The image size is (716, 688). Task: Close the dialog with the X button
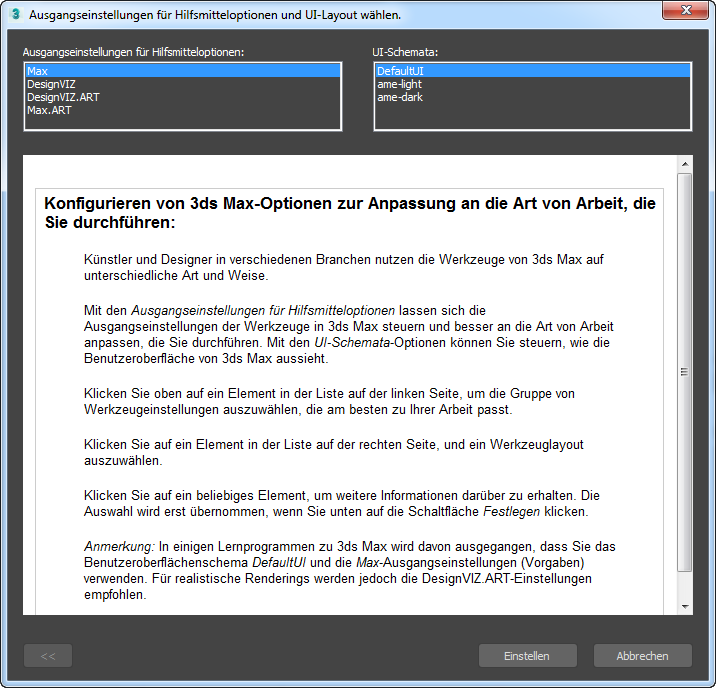pos(685,10)
